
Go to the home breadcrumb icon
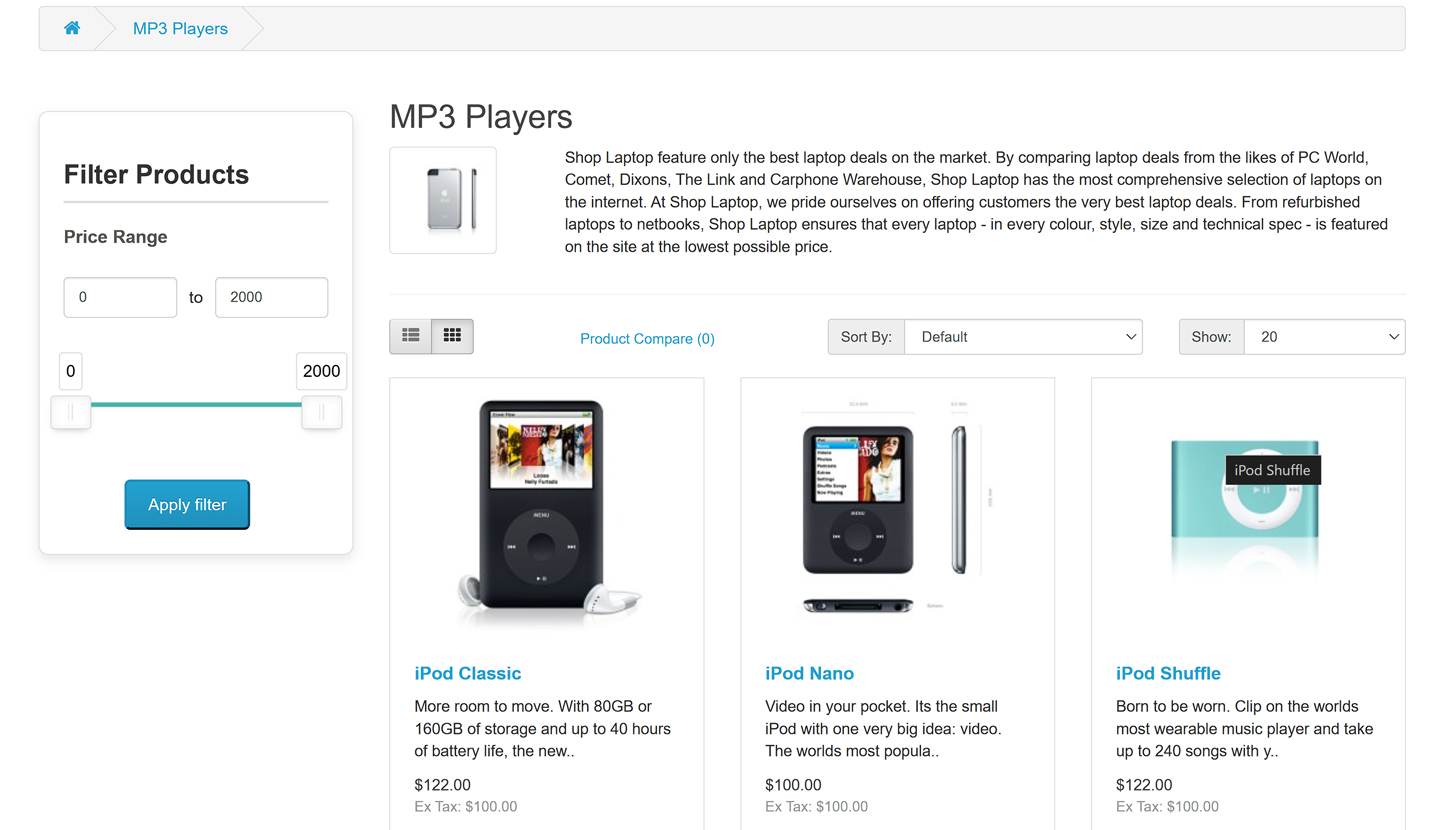(x=72, y=28)
